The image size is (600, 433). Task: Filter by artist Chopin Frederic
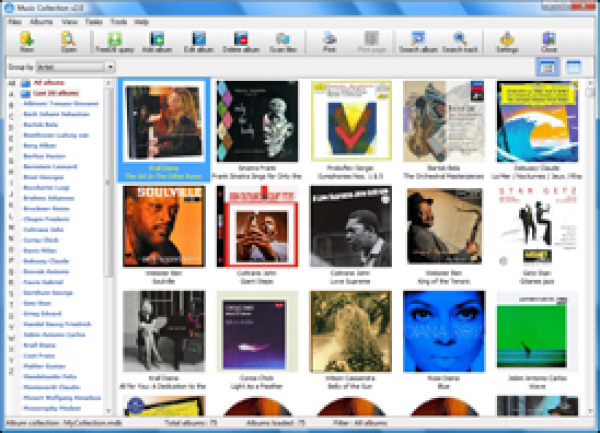(46, 219)
